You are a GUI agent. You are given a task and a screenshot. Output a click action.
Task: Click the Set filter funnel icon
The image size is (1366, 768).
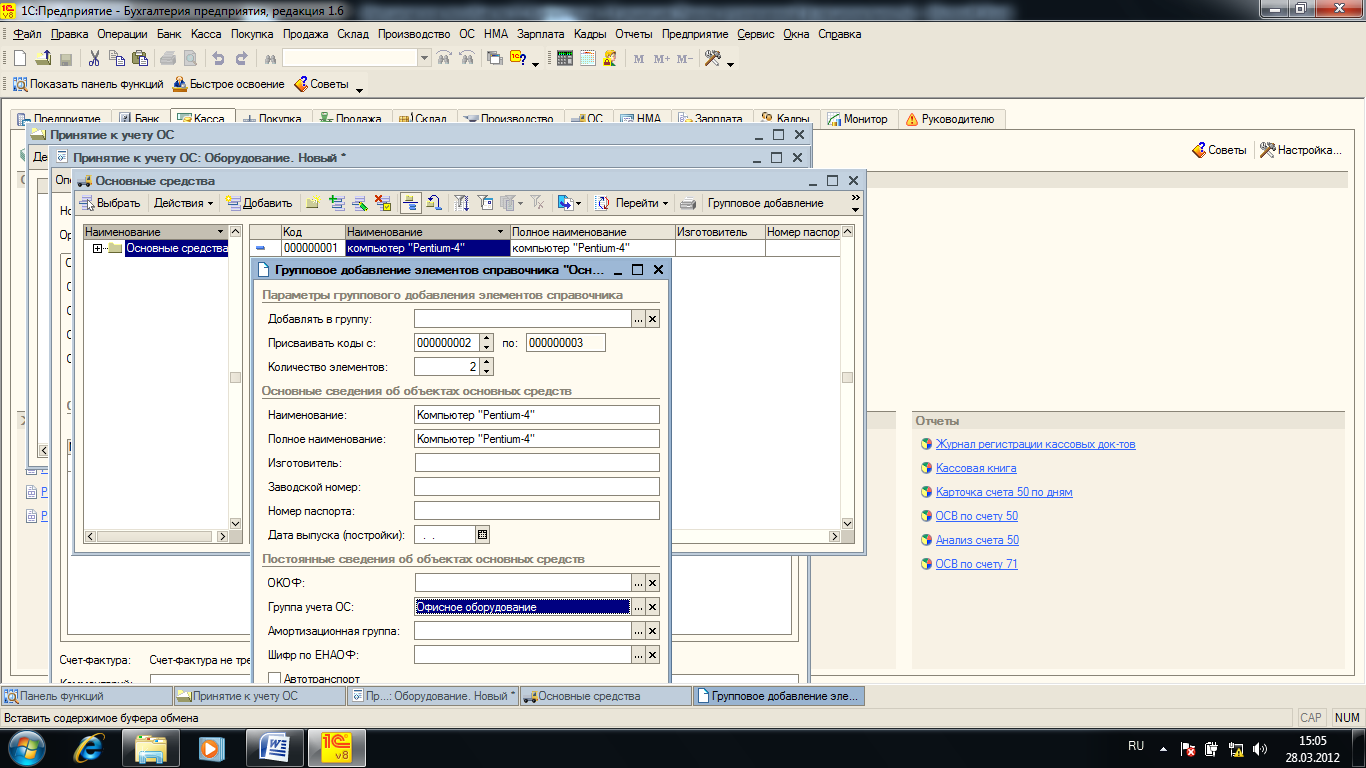[461, 203]
